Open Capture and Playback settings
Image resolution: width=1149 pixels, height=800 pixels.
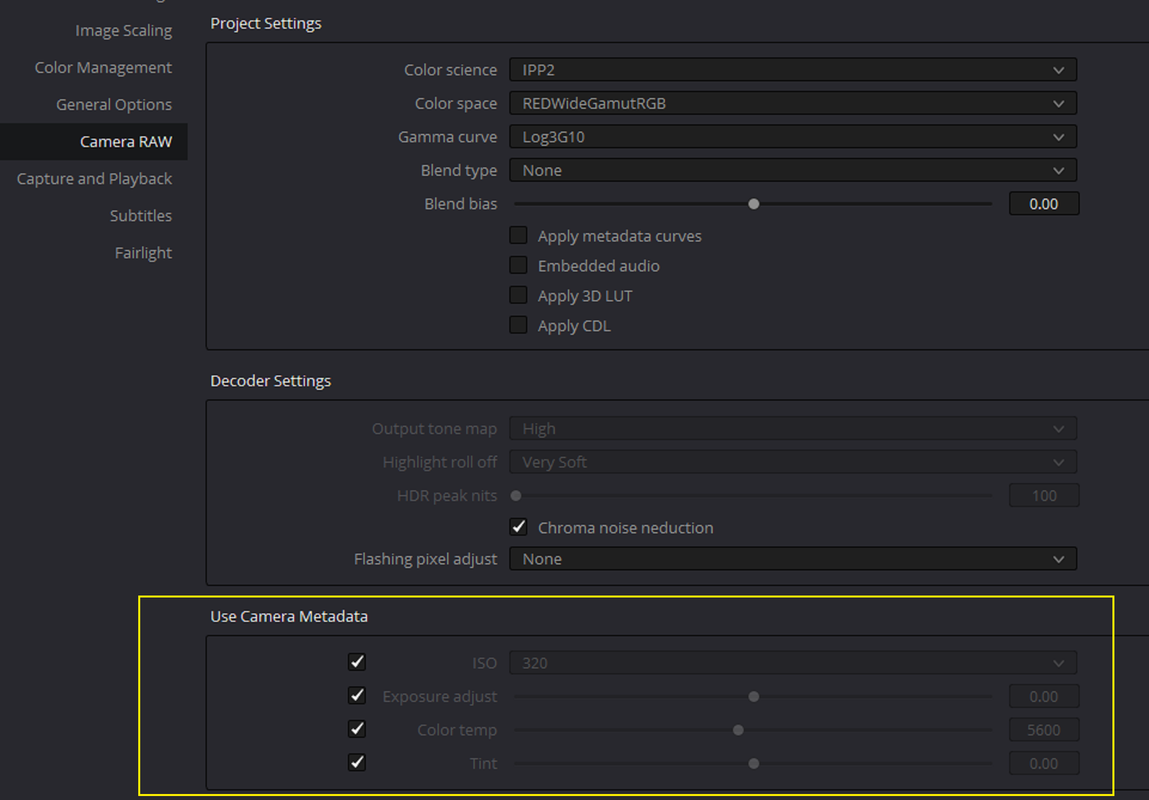[95, 179]
